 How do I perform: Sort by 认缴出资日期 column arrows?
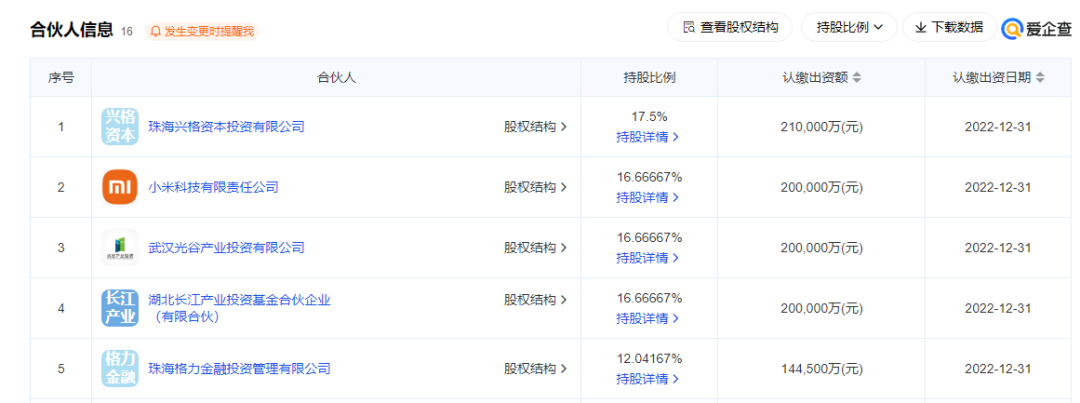(1040, 78)
